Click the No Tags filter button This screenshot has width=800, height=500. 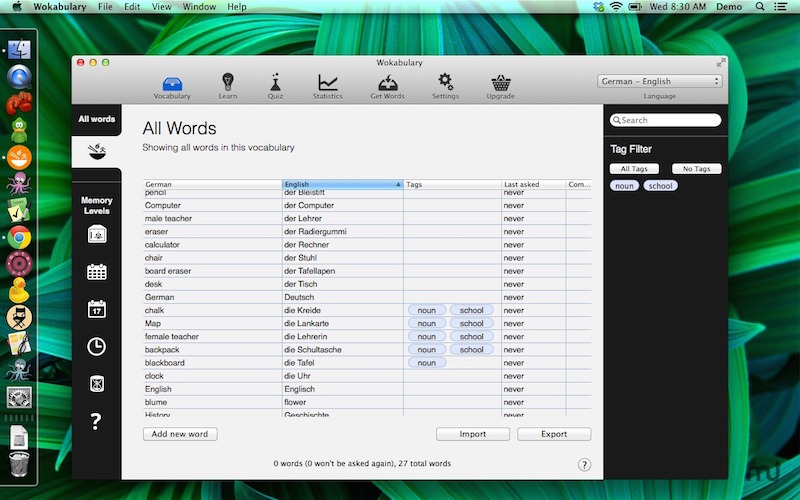pyautogui.click(x=696, y=169)
